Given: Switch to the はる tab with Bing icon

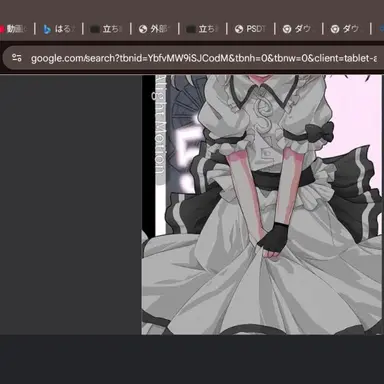Looking at the screenshot, I should (x=59, y=29).
